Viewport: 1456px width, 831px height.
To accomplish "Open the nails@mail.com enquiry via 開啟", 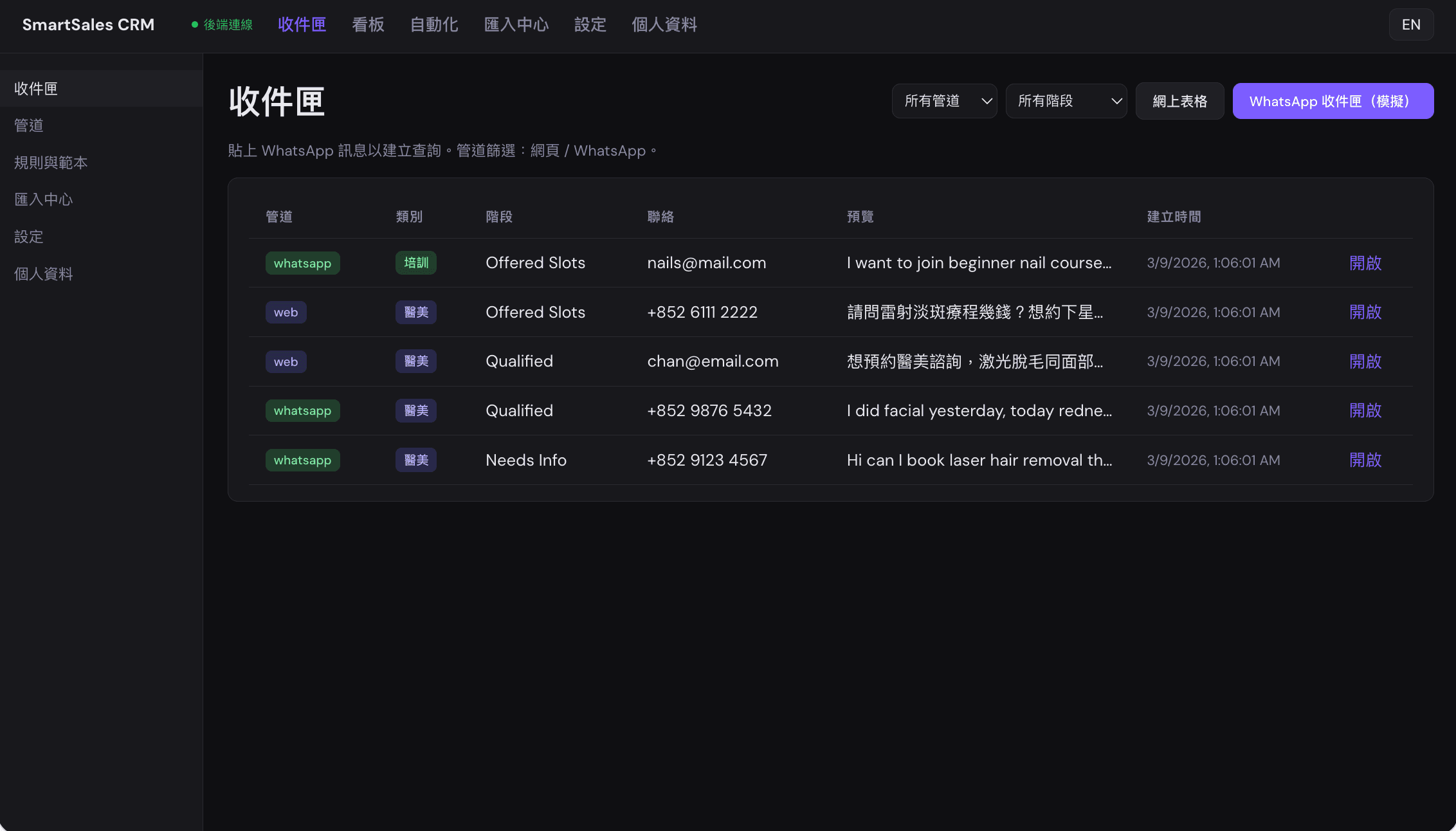I will pos(1365,263).
